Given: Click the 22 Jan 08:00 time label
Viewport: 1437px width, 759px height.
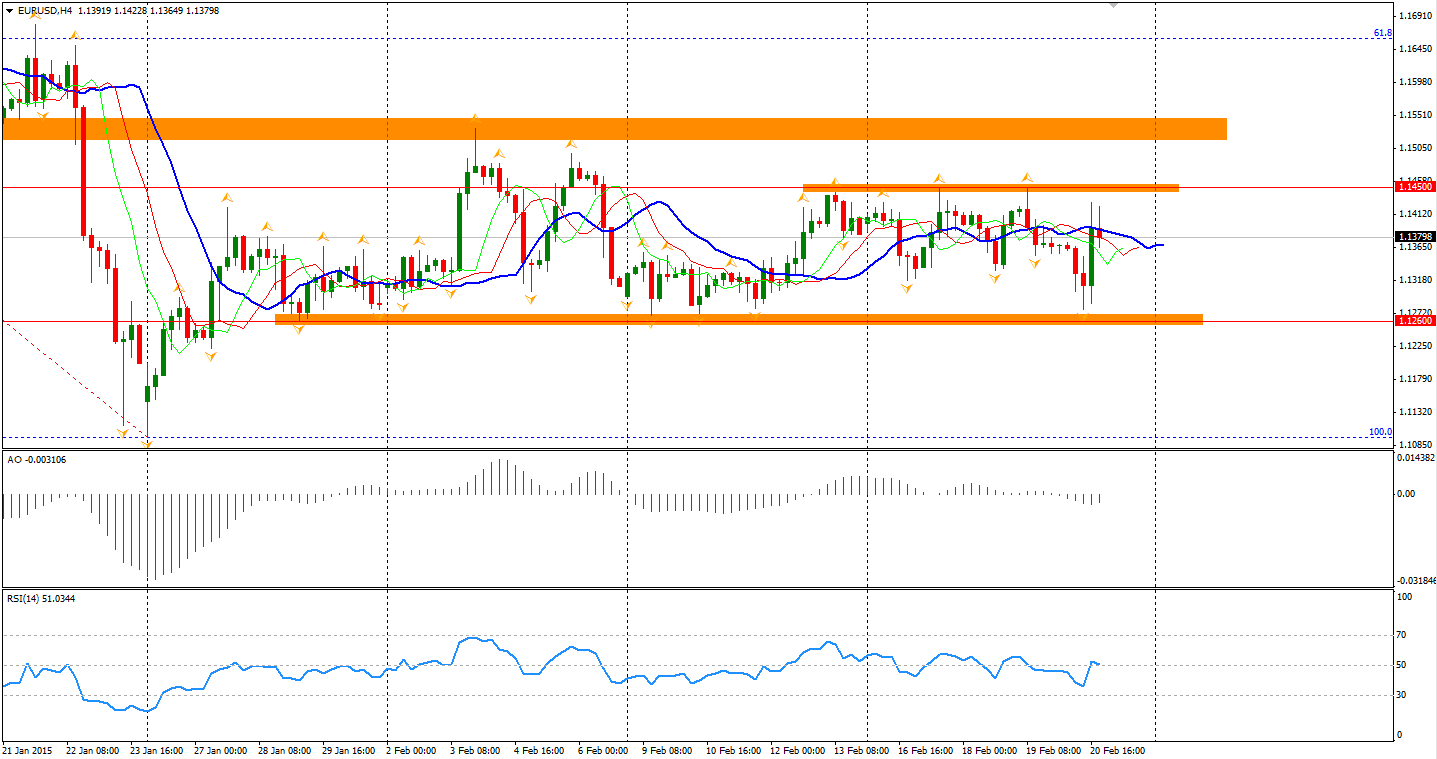Looking at the screenshot, I should coord(93,749).
